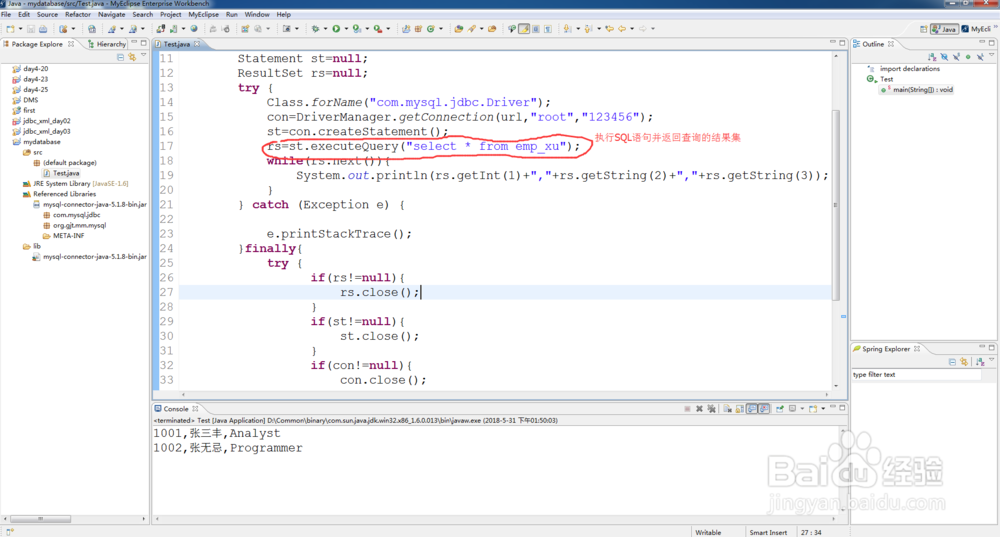This screenshot has width=1000, height=537.
Task: Click Remove All Terminated Launches icon
Action: coord(712,409)
